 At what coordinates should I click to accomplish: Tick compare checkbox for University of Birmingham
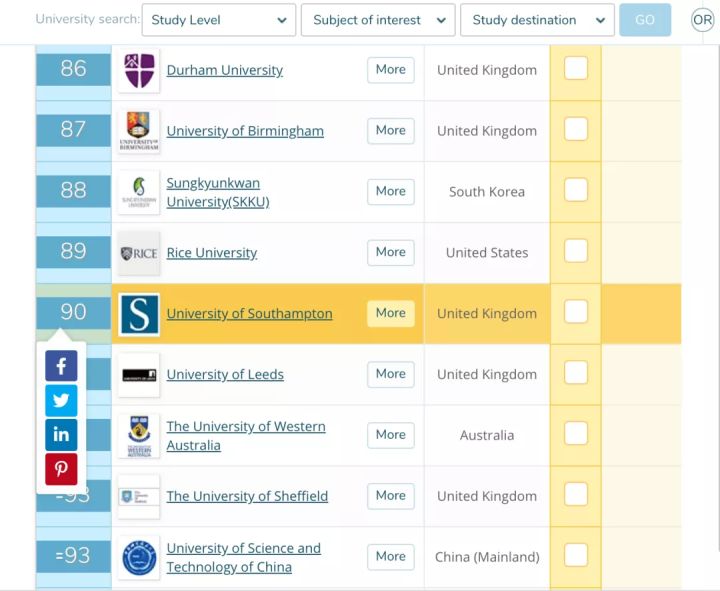[x=576, y=129]
